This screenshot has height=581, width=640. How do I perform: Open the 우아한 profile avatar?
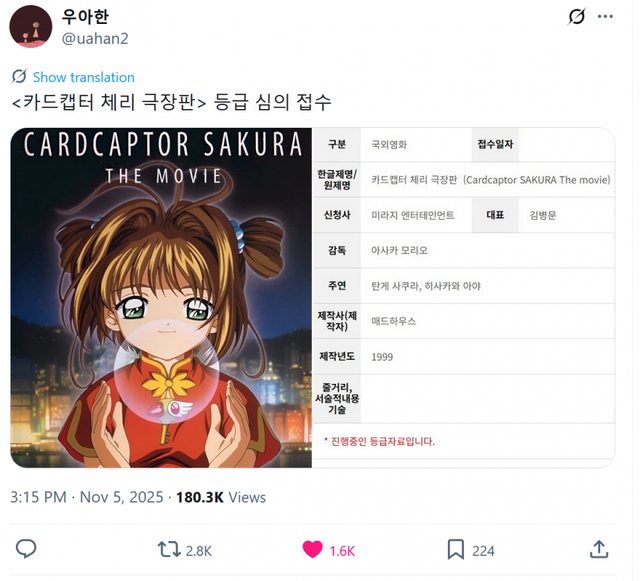(31, 27)
